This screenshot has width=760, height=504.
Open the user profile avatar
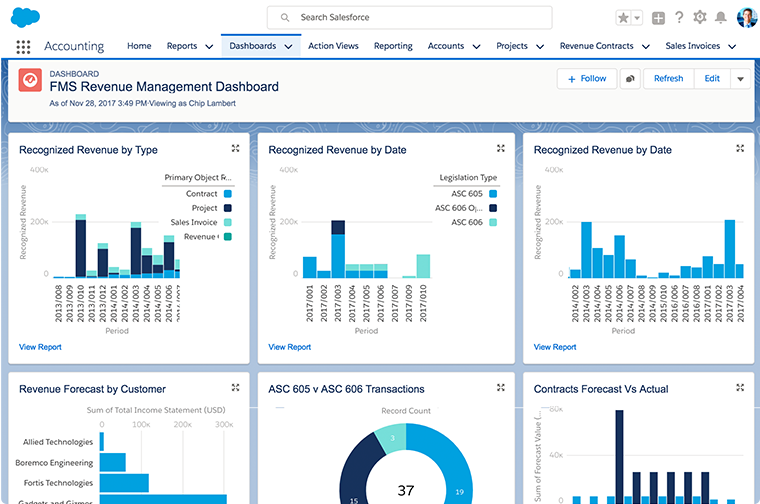click(746, 17)
